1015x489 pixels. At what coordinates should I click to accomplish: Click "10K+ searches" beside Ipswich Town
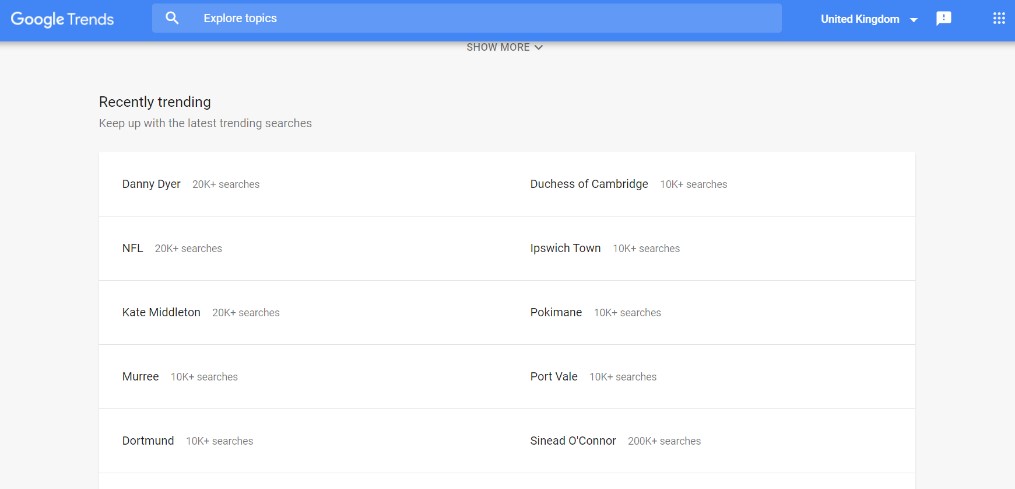click(x=646, y=249)
